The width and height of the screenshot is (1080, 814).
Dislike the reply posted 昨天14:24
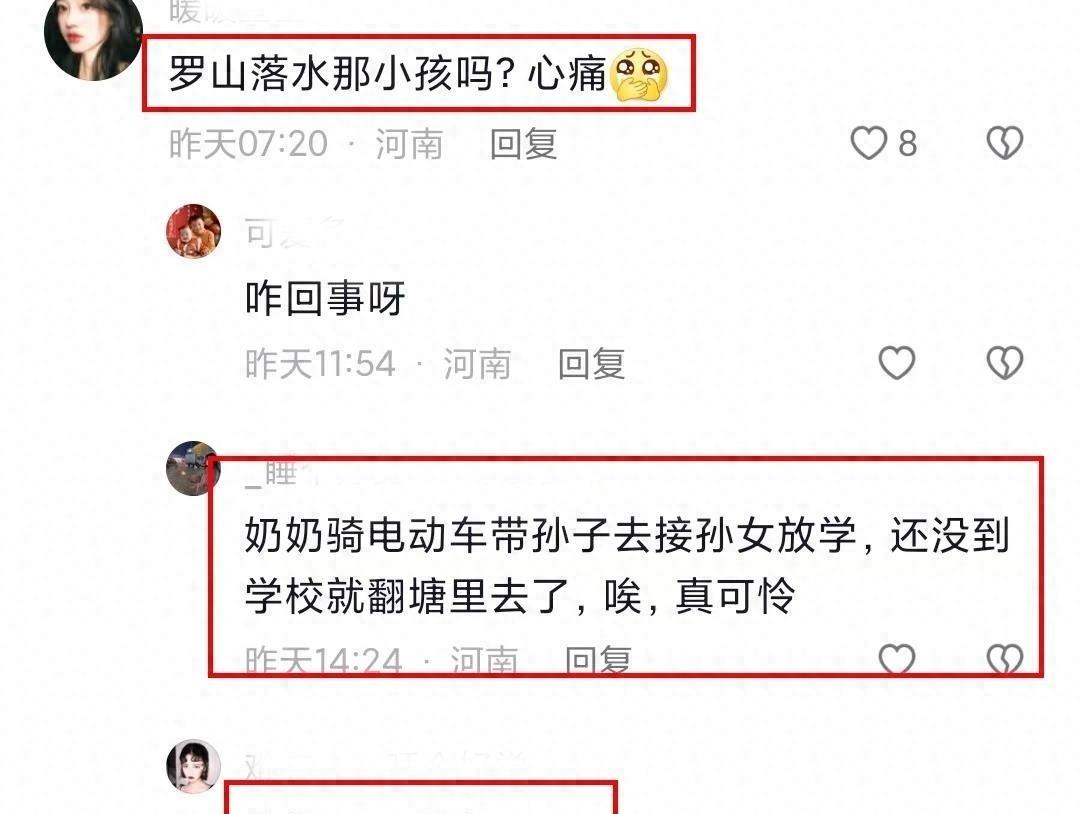(1005, 659)
